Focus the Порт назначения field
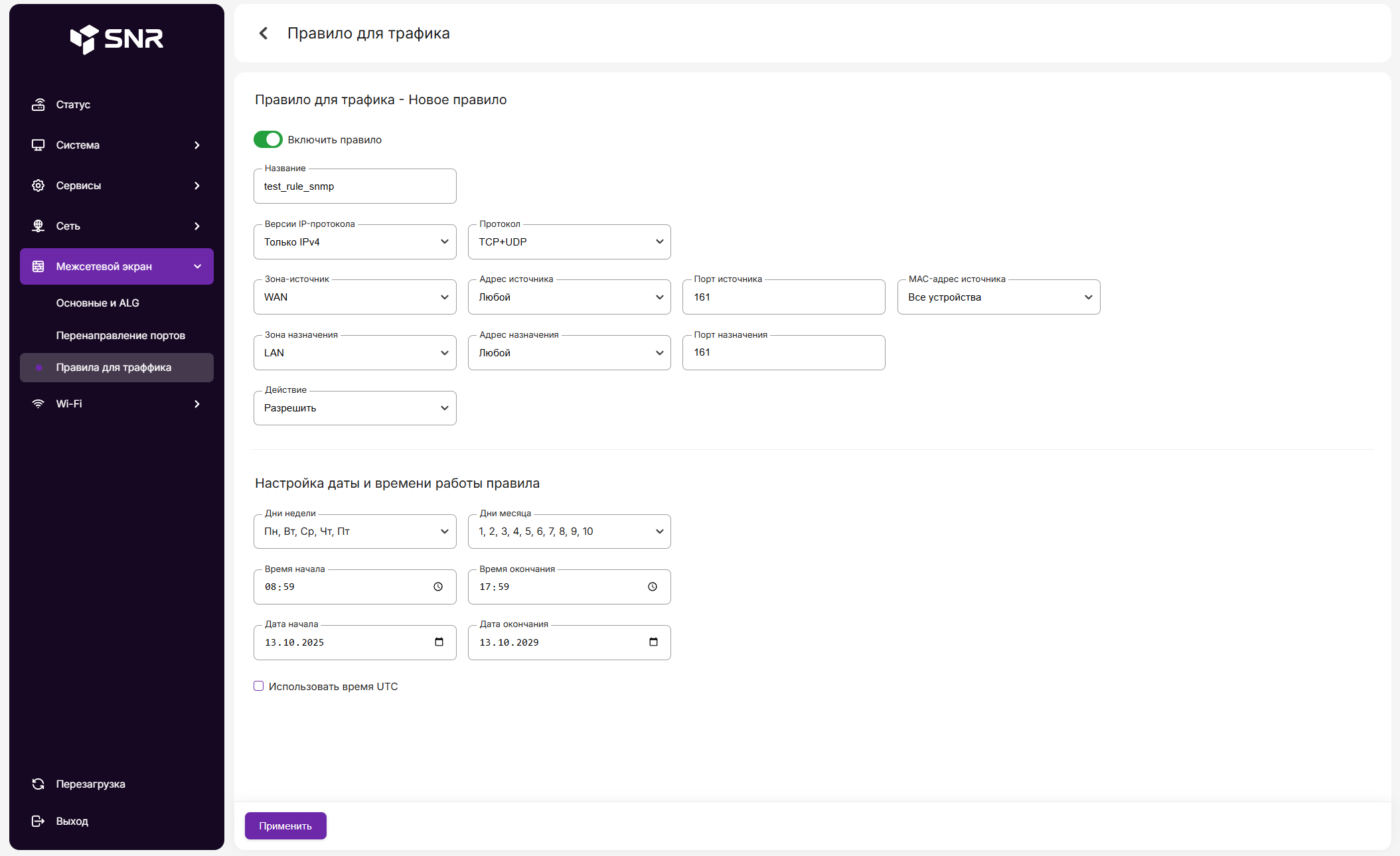 783,352
